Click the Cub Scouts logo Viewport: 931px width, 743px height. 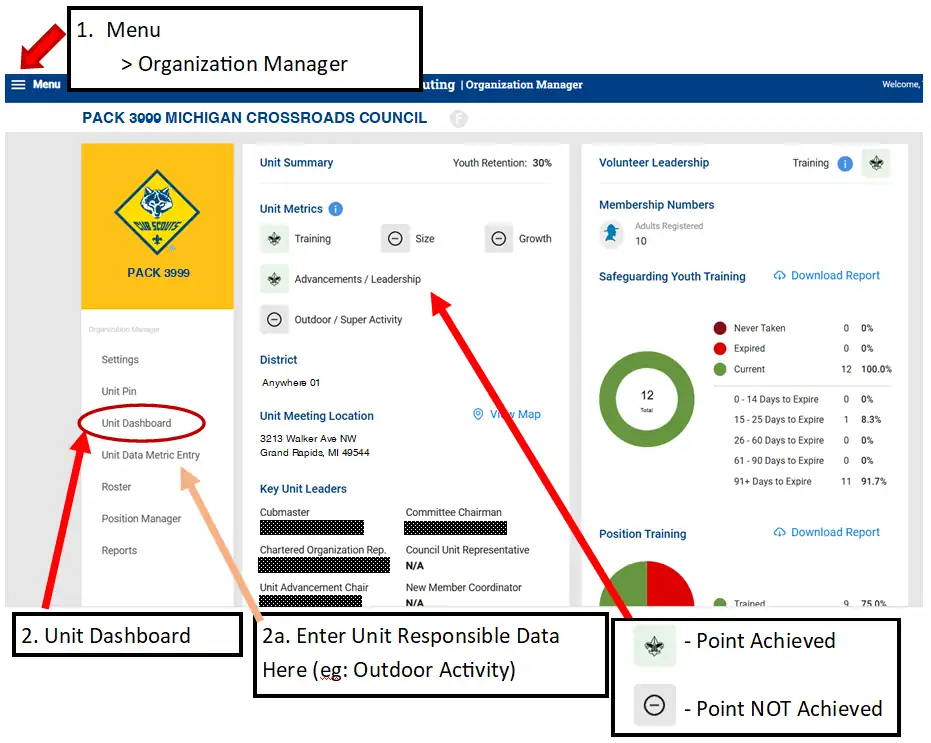click(x=157, y=212)
